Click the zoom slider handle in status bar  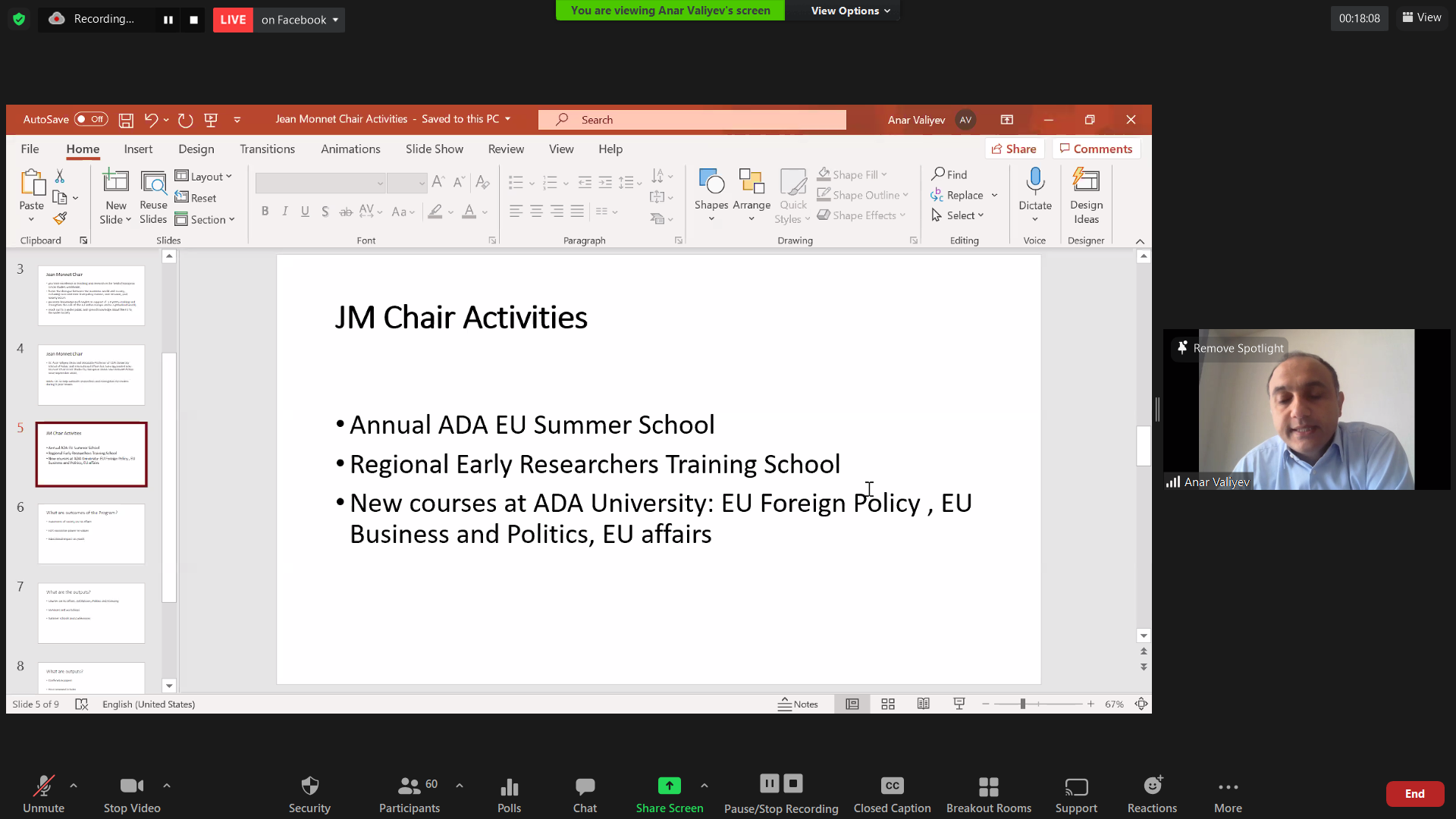[x=1023, y=704]
